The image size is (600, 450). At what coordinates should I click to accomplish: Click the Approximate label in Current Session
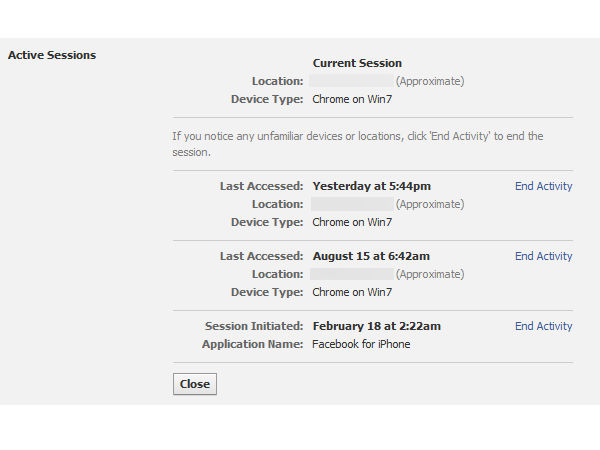(430, 81)
